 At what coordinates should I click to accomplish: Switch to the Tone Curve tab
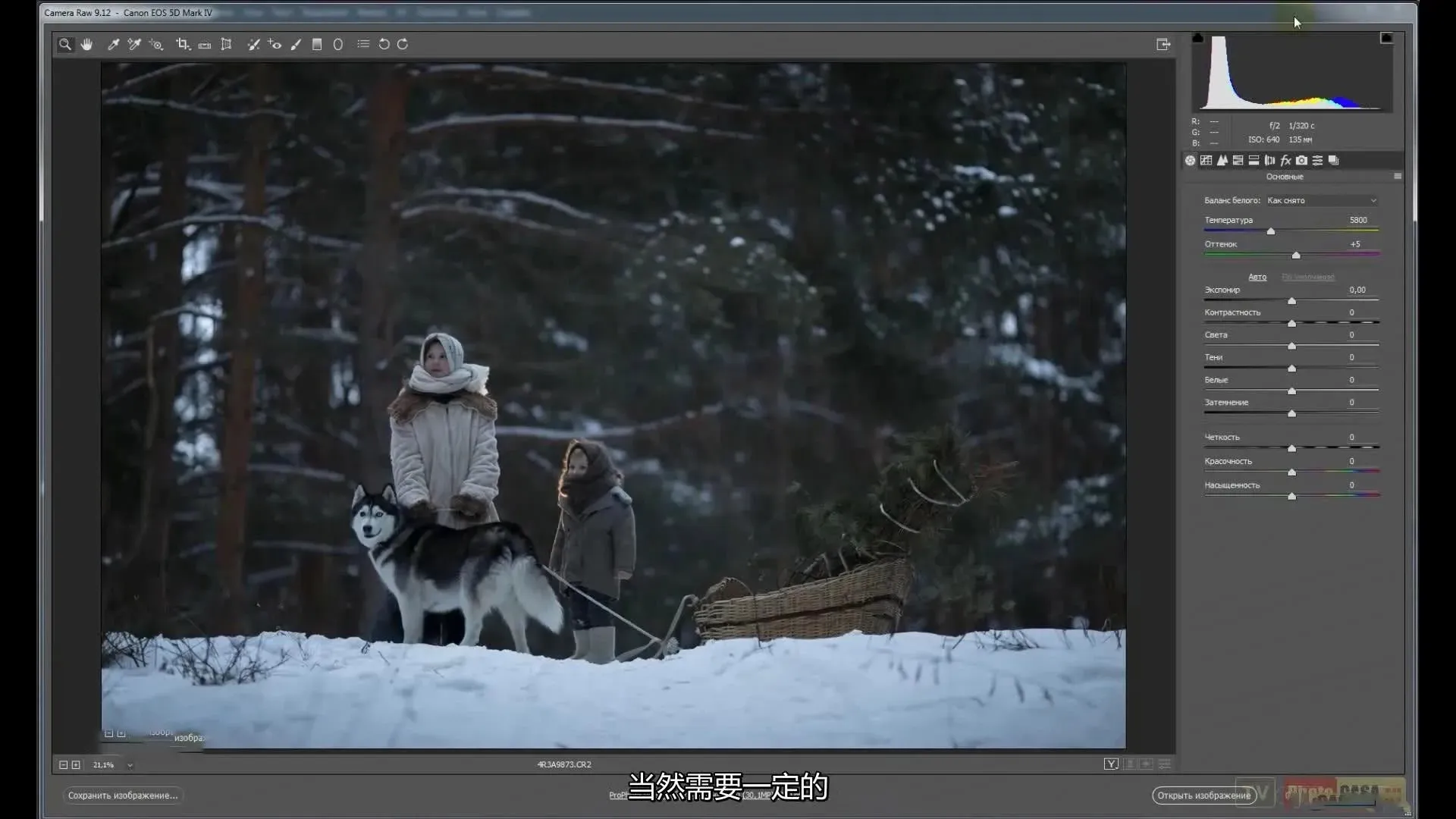[x=1206, y=161]
